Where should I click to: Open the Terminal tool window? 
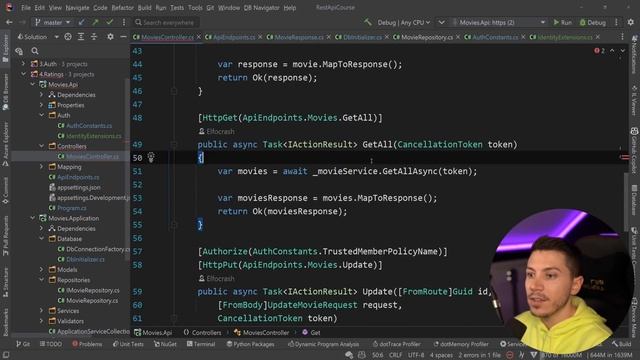(x=201, y=344)
